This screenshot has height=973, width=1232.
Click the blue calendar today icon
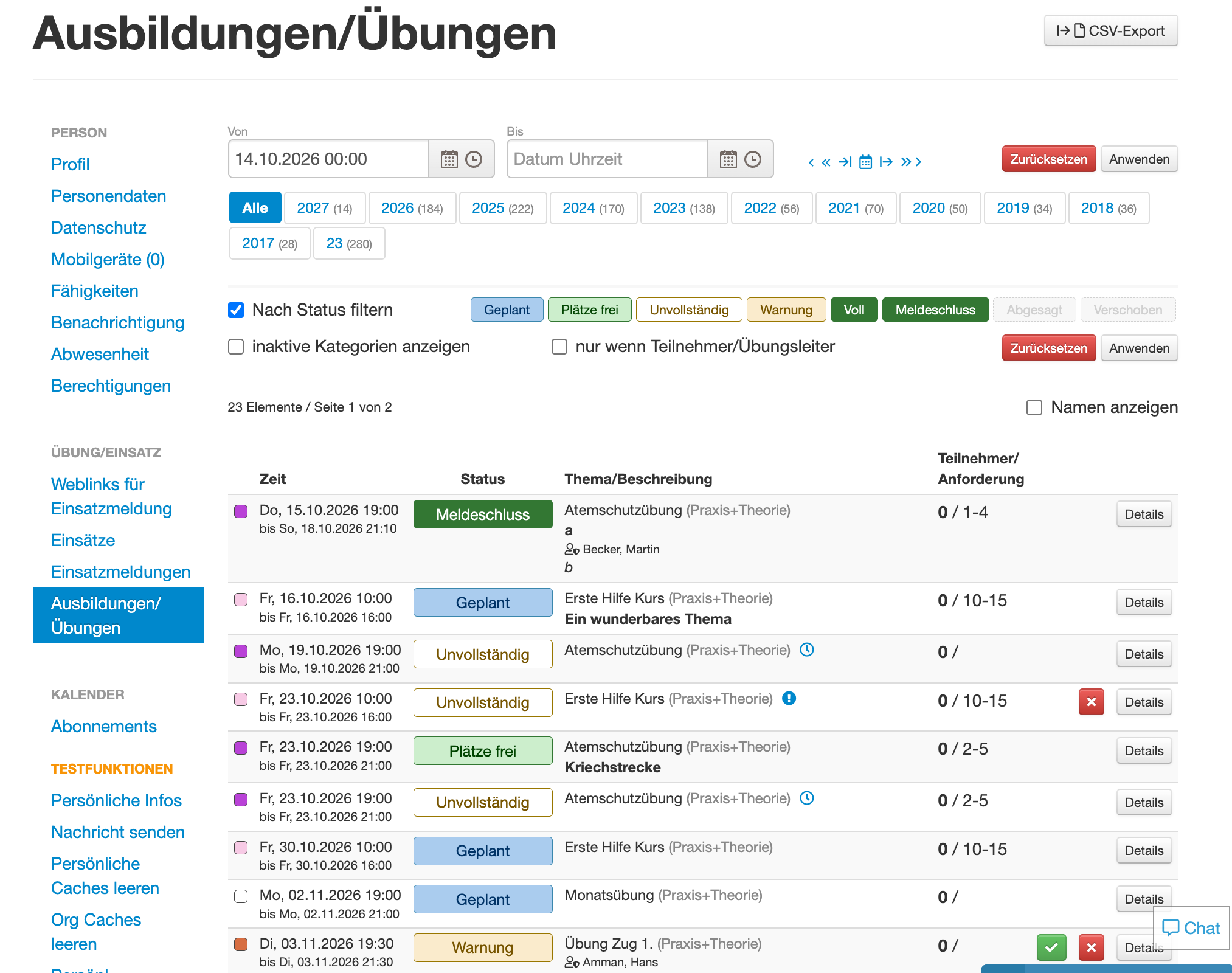click(865, 162)
